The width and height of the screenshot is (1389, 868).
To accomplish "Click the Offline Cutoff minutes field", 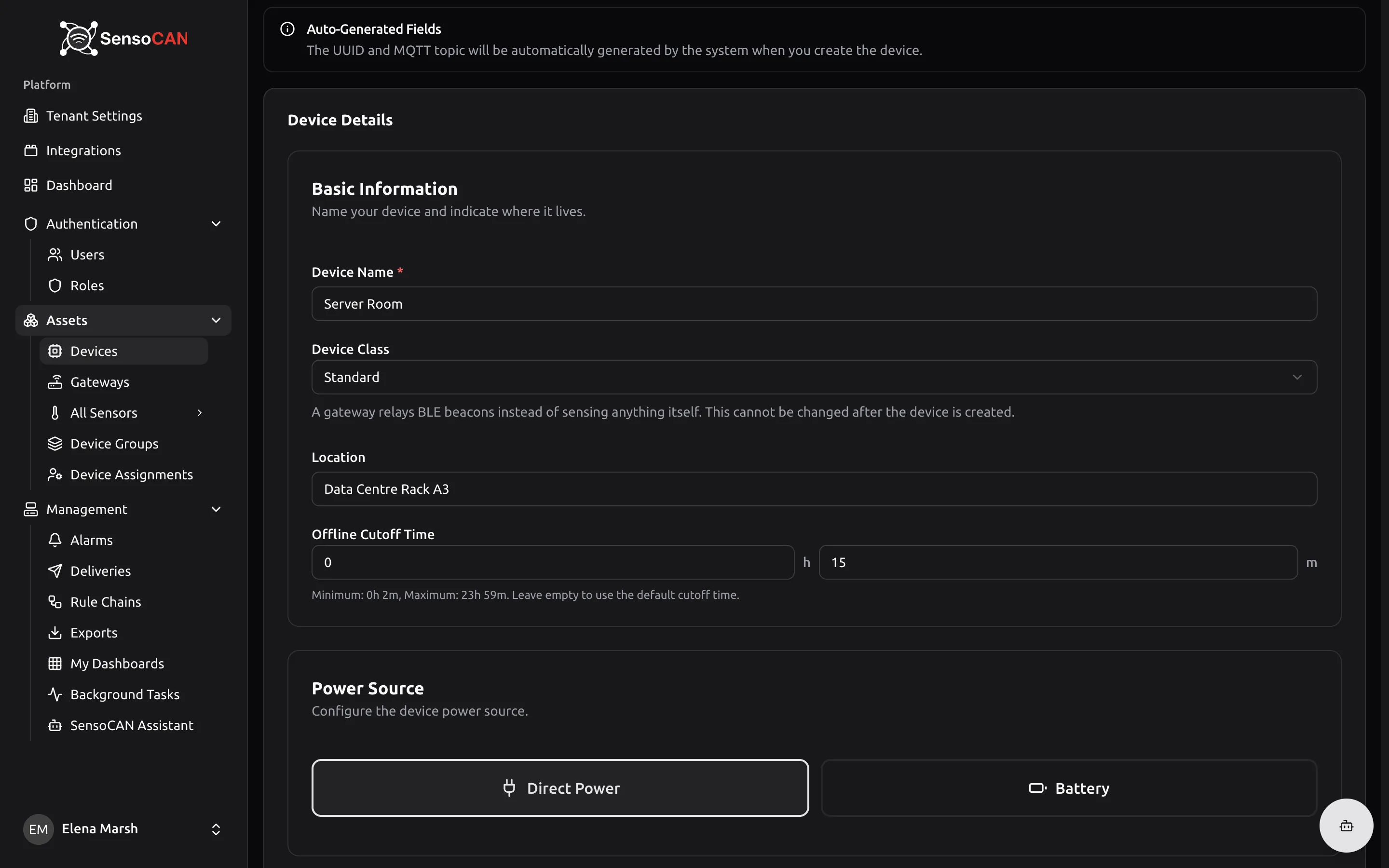I will (x=1058, y=563).
